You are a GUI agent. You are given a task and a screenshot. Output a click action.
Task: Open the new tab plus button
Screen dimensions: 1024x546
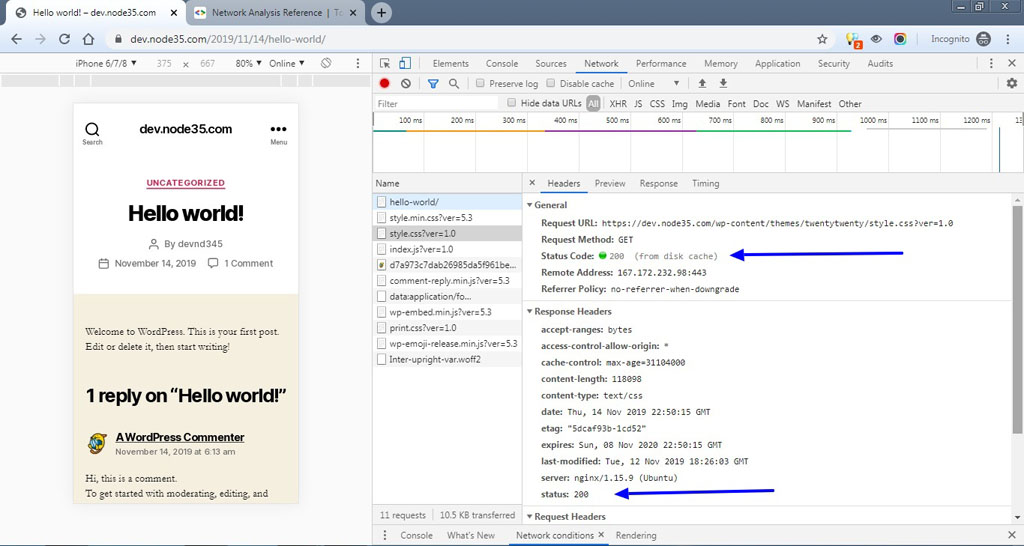coord(381,12)
